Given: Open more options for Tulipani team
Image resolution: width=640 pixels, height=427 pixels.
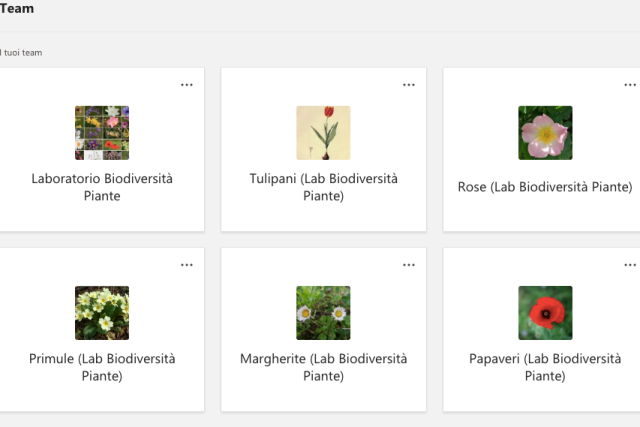Looking at the screenshot, I should point(409,85).
